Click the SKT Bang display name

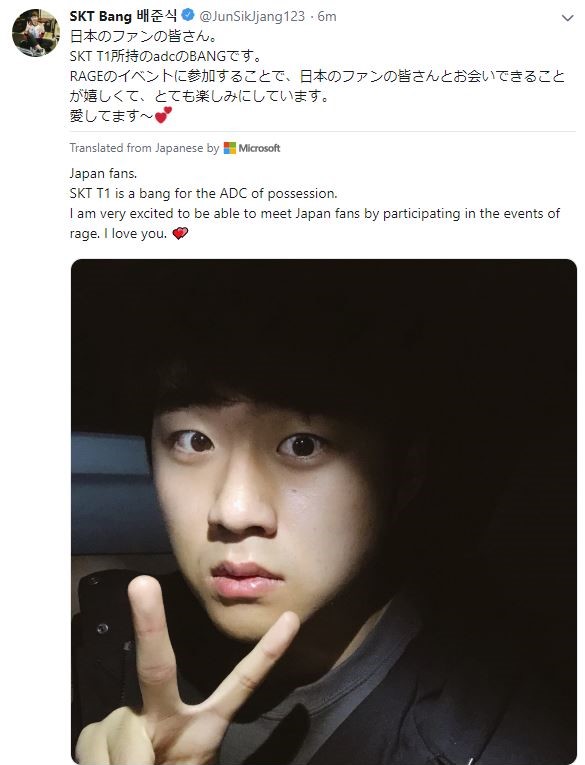coord(101,17)
